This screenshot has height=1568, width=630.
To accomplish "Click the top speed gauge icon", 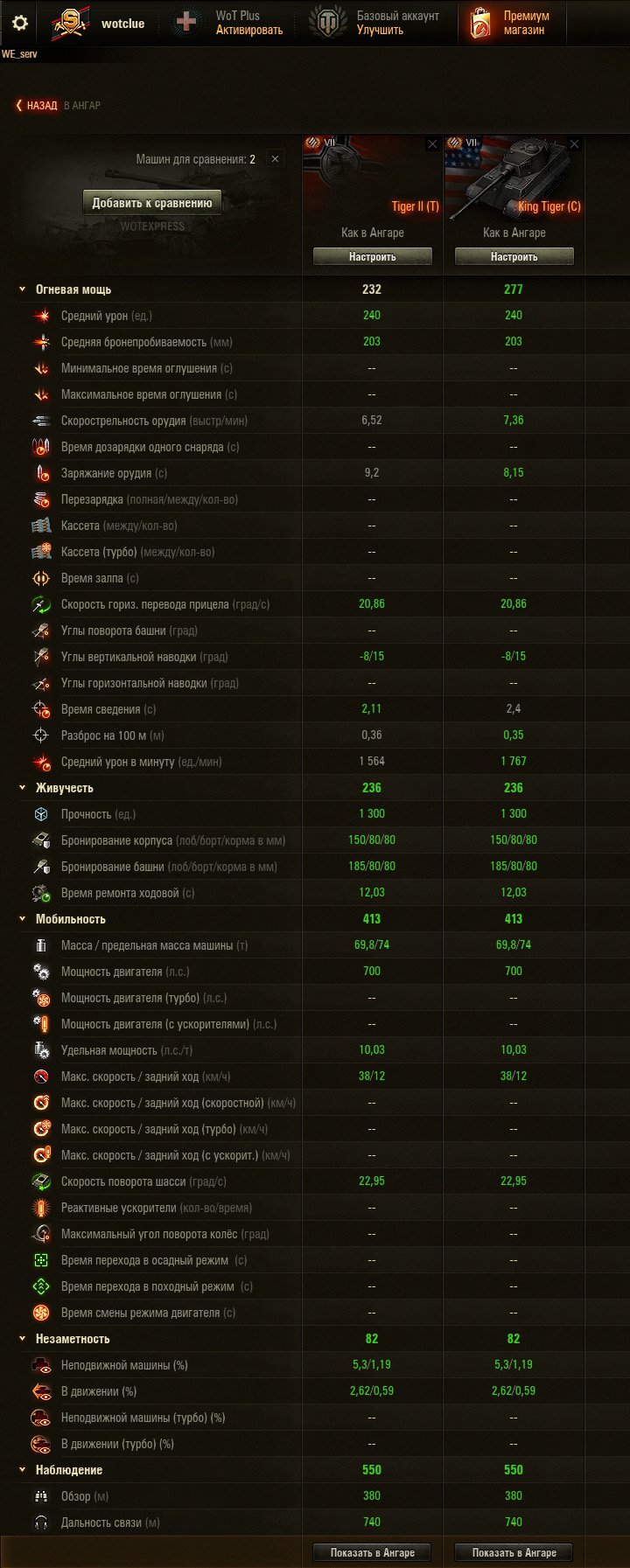I will click(41, 1077).
